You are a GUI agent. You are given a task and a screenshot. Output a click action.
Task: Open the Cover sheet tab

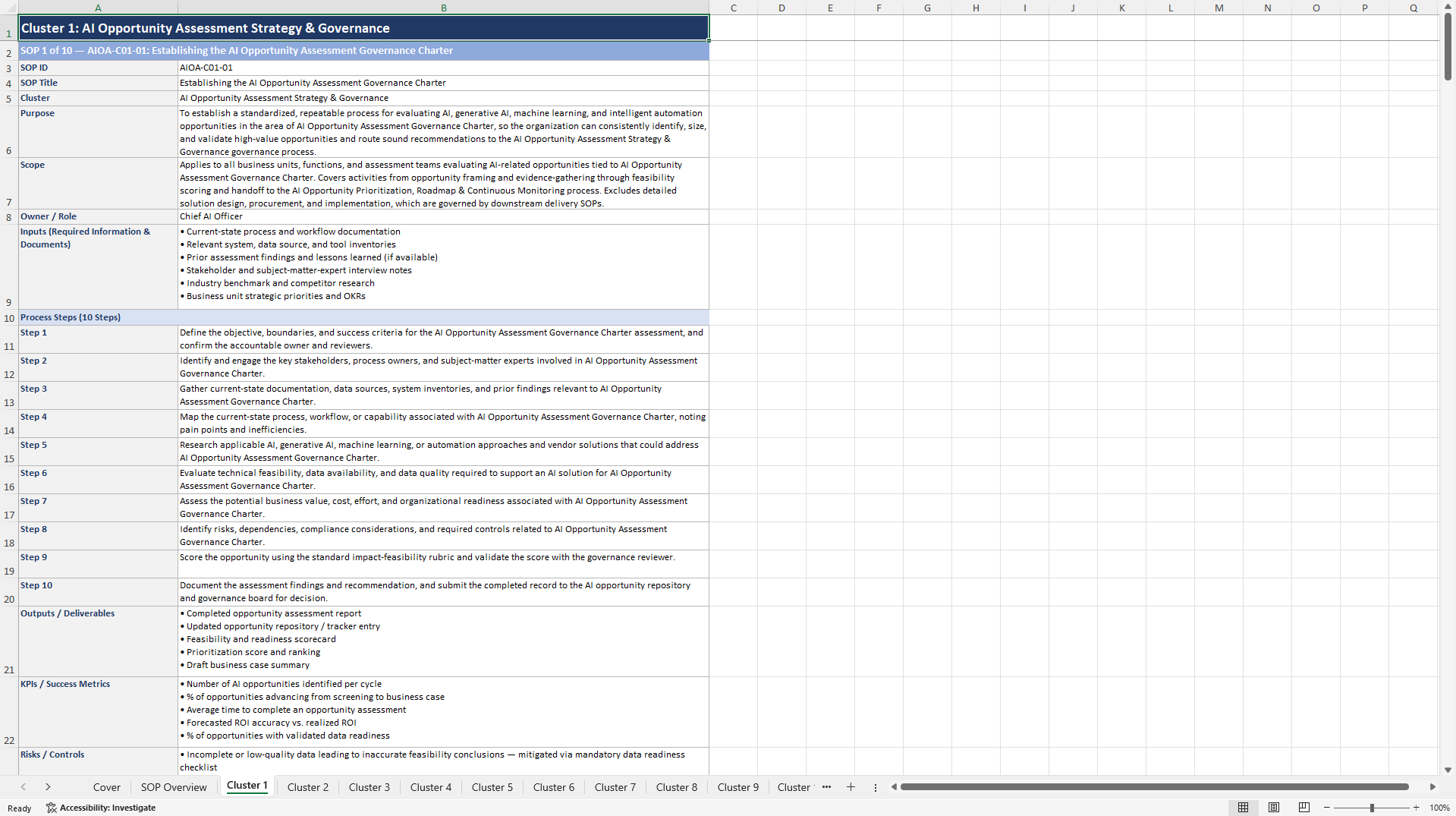tap(107, 787)
